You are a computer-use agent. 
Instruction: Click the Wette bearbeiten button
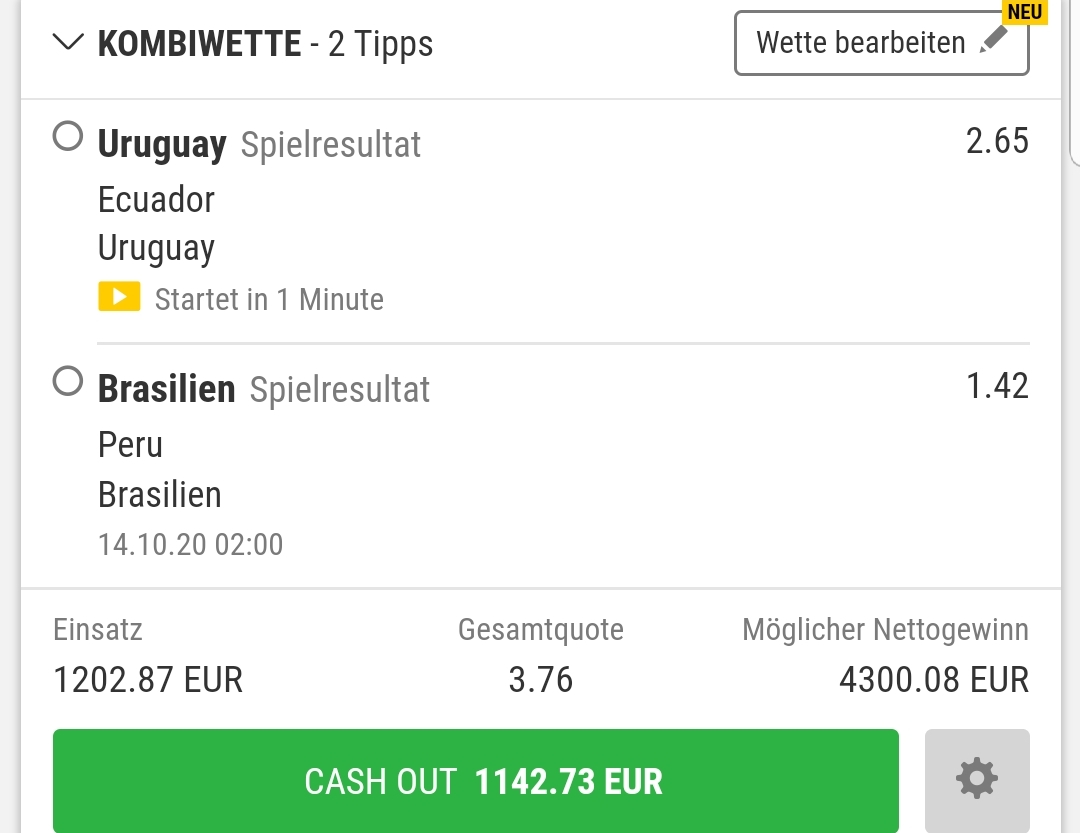[x=882, y=43]
